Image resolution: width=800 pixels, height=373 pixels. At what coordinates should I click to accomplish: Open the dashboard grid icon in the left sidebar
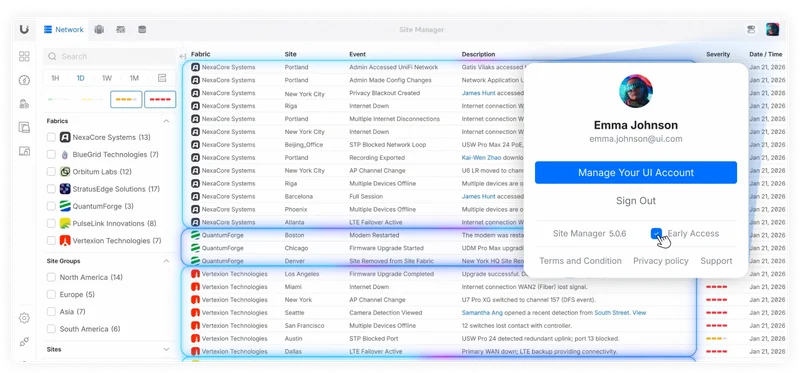coord(24,56)
